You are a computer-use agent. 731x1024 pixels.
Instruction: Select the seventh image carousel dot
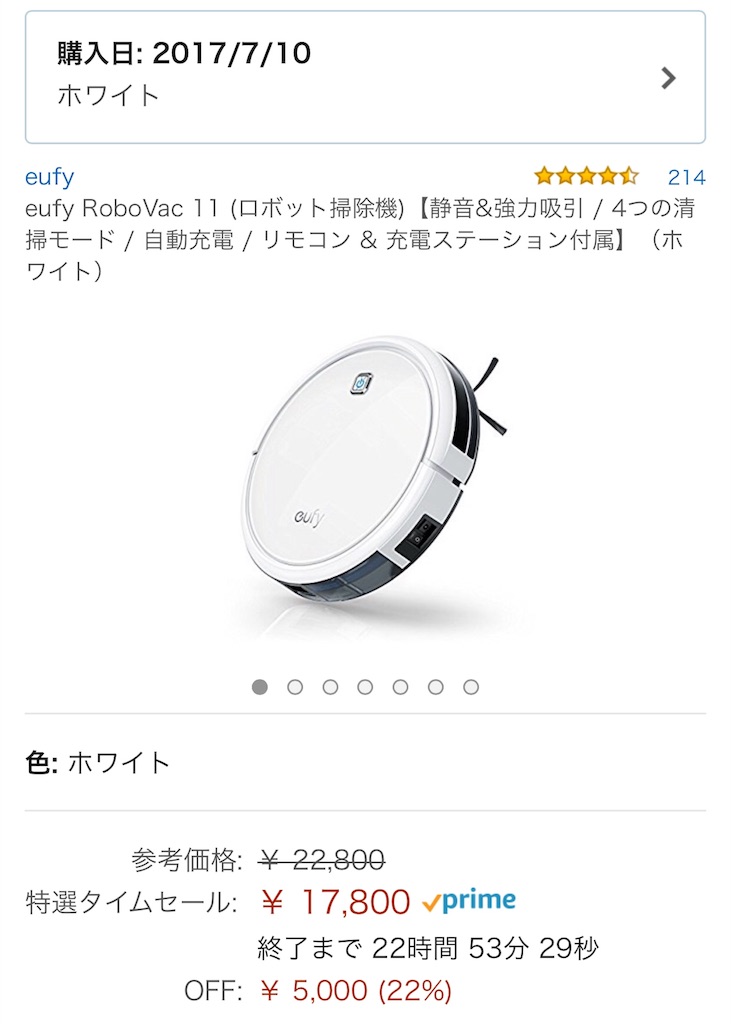471,687
